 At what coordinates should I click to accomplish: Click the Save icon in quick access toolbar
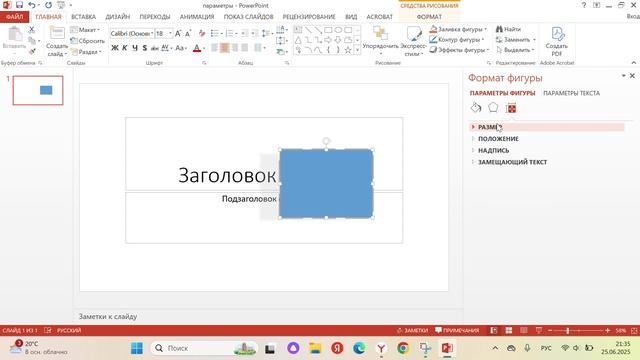tap(19, 5)
